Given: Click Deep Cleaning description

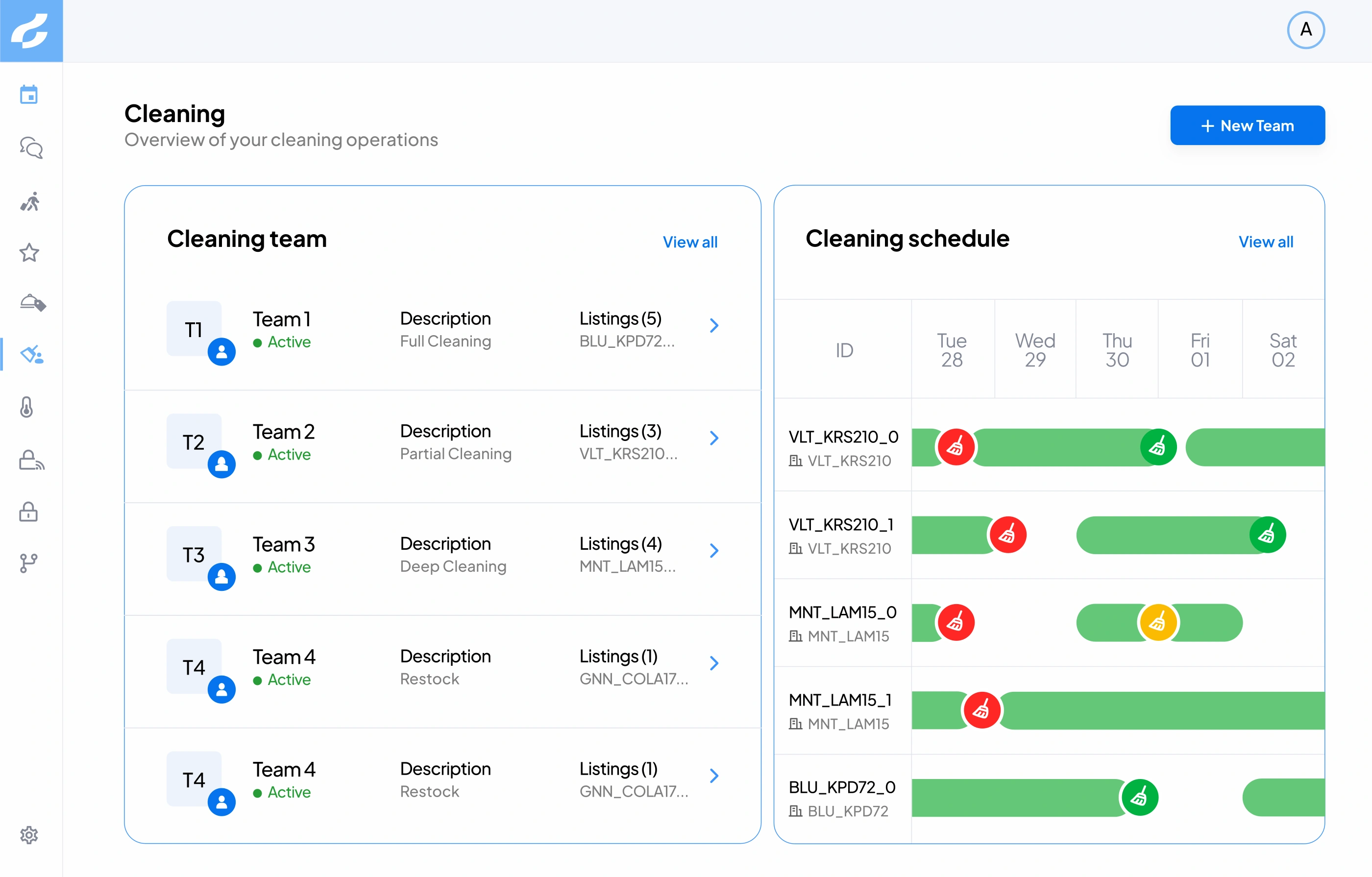Looking at the screenshot, I should 453,566.
